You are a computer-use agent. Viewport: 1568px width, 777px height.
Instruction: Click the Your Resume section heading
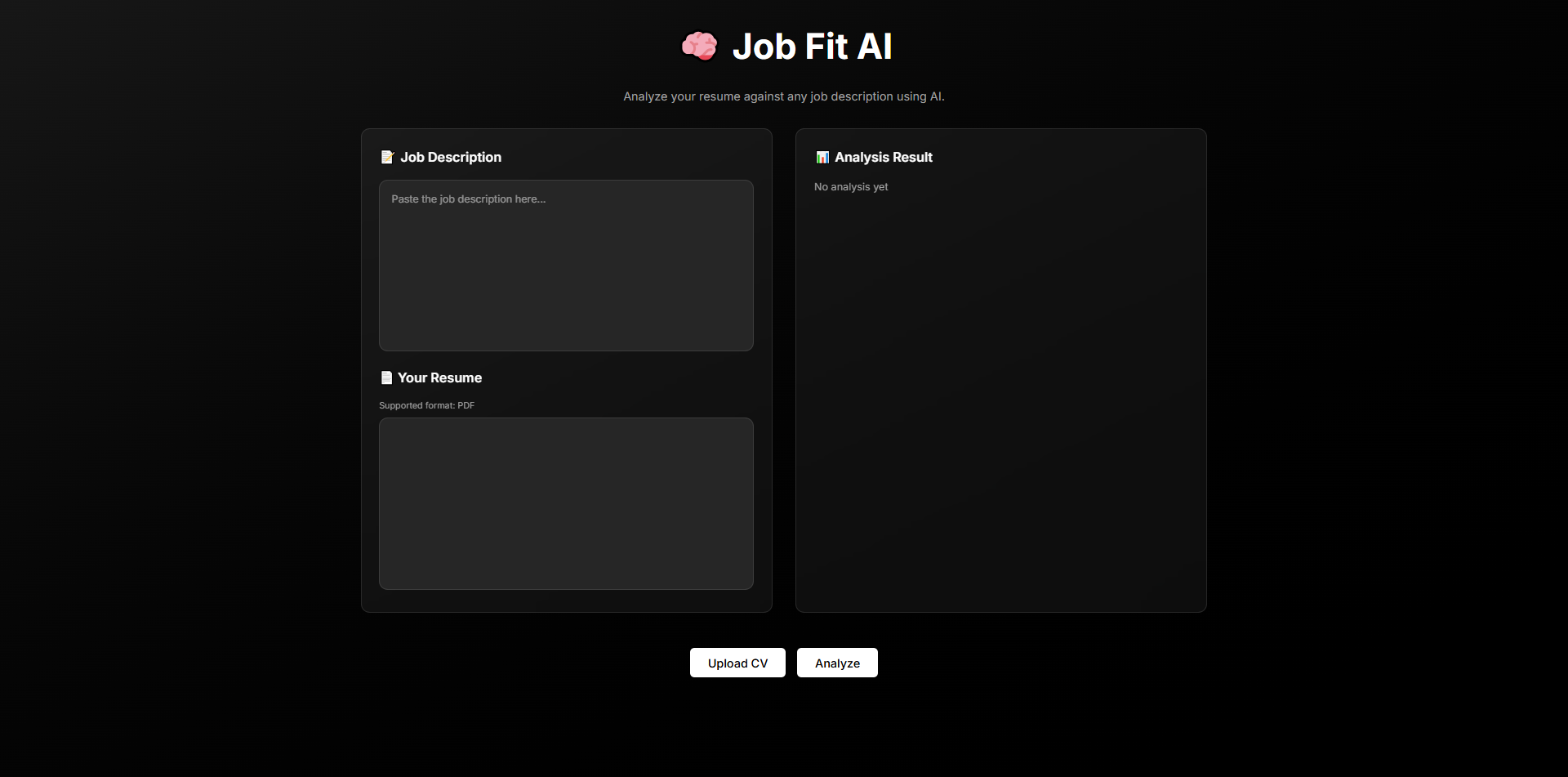click(439, 377)
